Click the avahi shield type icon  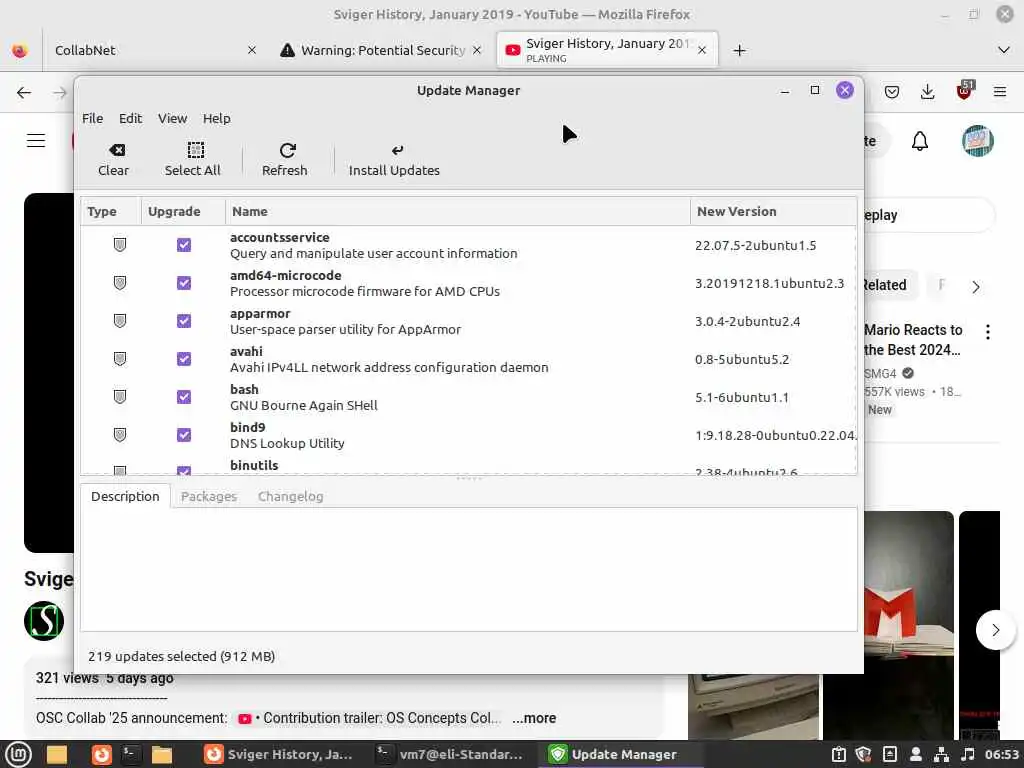(x=120, y=359)
